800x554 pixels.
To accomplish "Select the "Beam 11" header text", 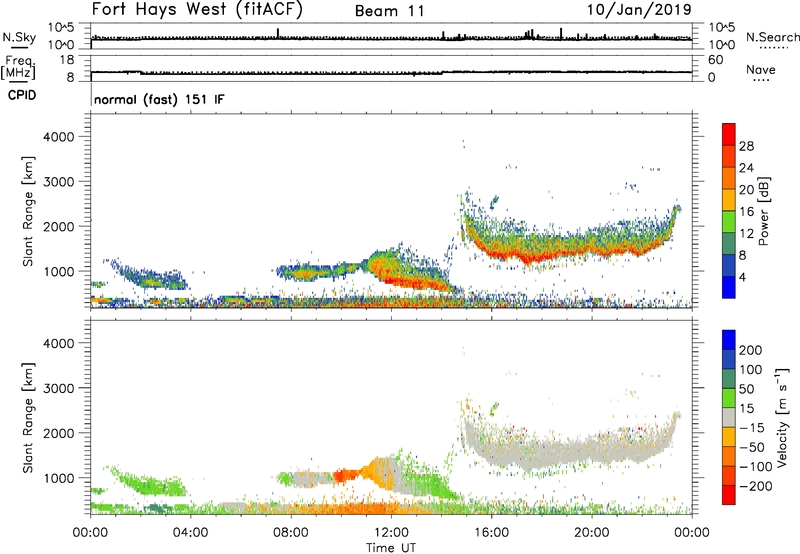I will click(389, 11).
